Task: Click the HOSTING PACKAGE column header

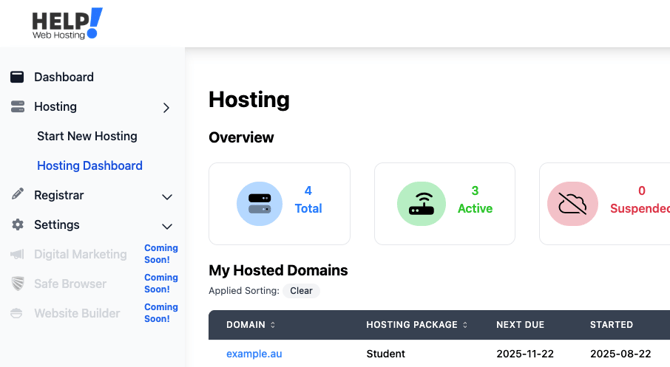Action: click(412, 325)
